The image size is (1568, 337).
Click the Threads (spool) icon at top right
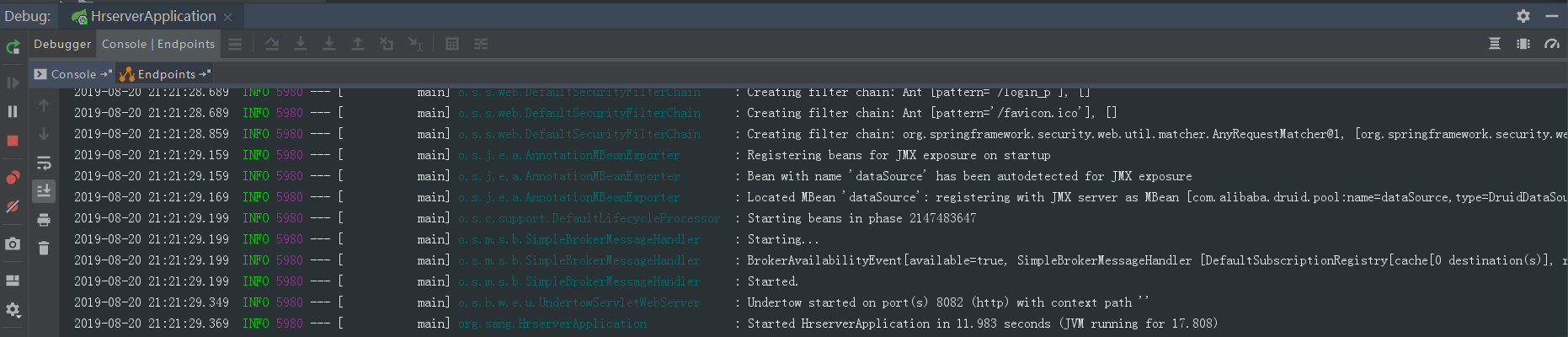(1495, 44)
